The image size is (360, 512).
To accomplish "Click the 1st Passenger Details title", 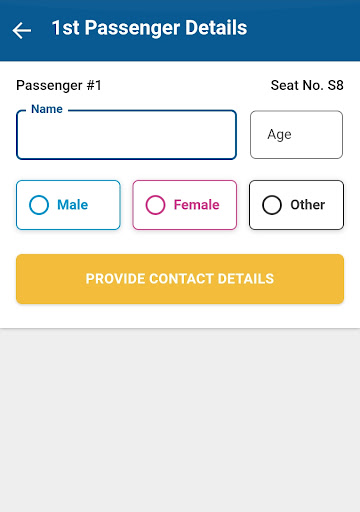I will 149,28.
